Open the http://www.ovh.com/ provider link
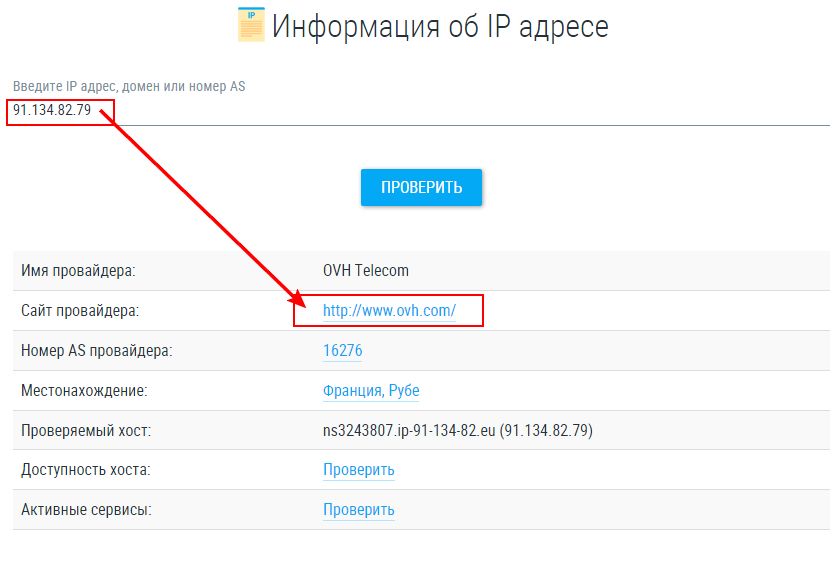Image resolution: width=836 pixels, height=588 pixels. [x=389, y=310]
